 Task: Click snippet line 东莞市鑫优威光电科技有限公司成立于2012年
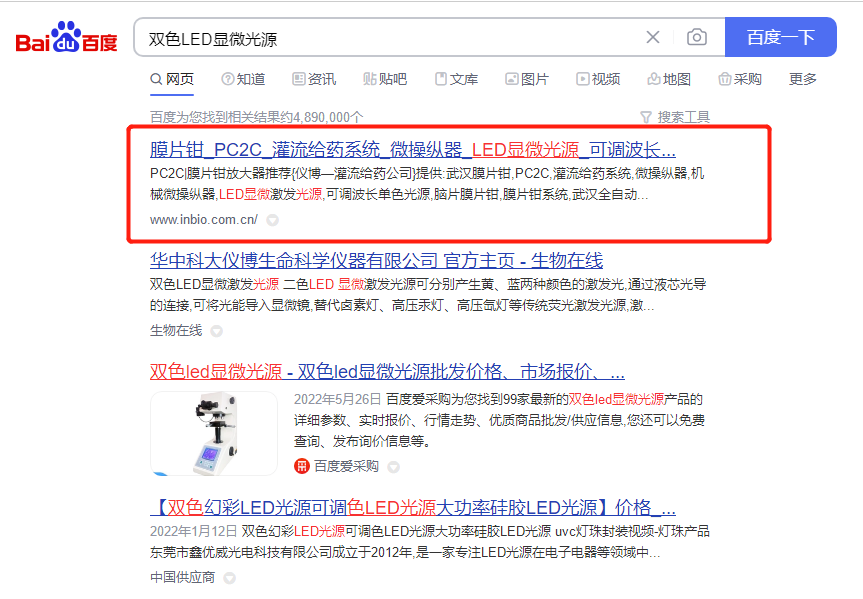tap(405, 552)
